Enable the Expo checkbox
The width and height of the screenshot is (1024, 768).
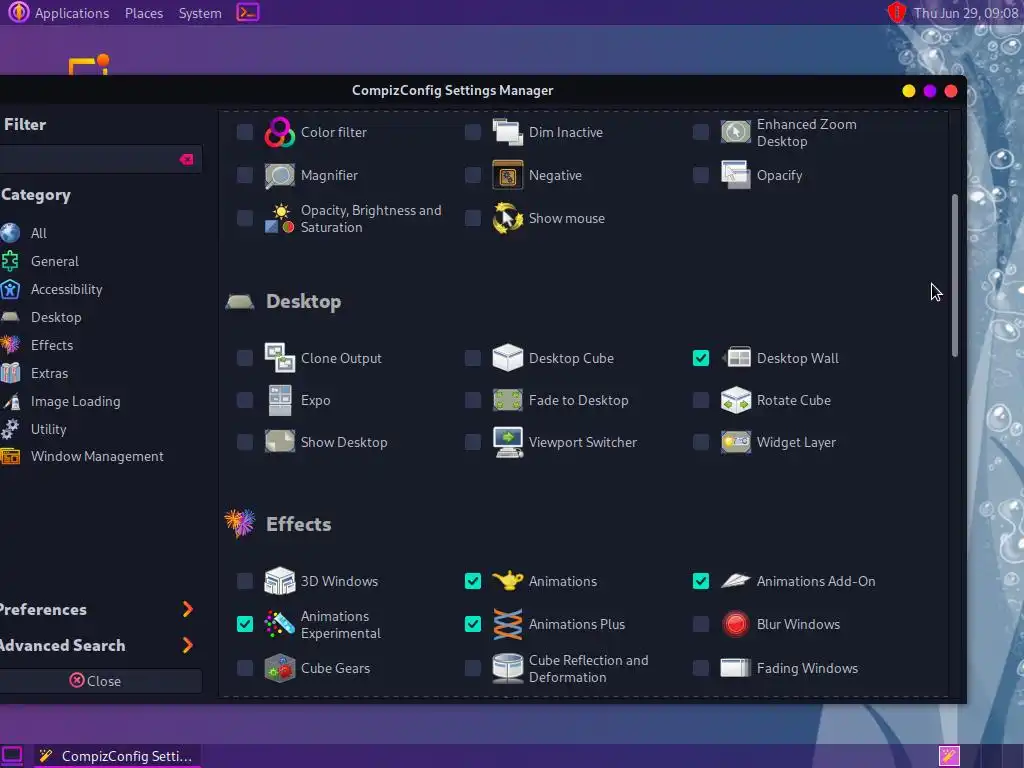point(245,400)
